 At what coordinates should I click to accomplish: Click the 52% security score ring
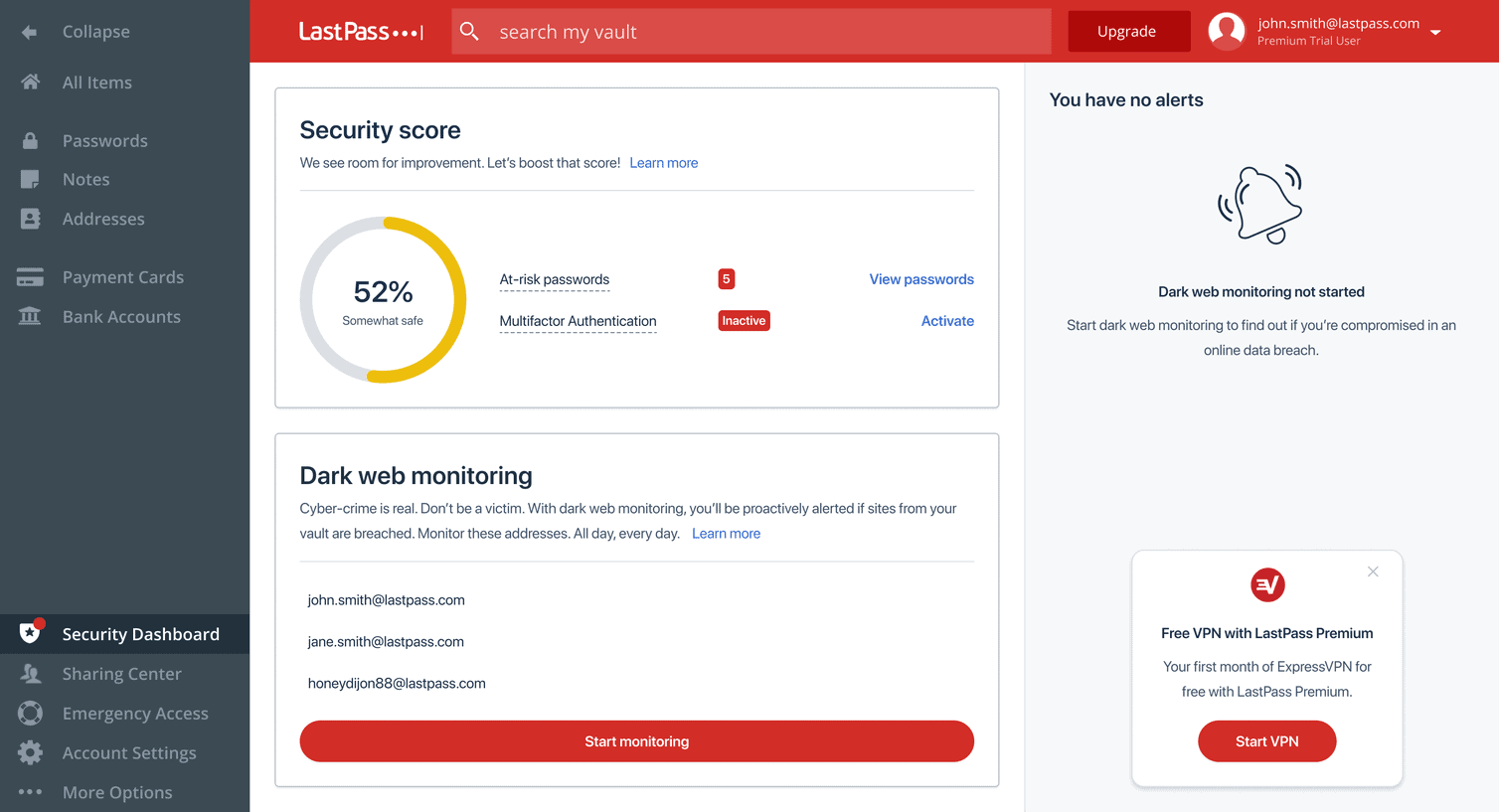[x=383, y=299]
